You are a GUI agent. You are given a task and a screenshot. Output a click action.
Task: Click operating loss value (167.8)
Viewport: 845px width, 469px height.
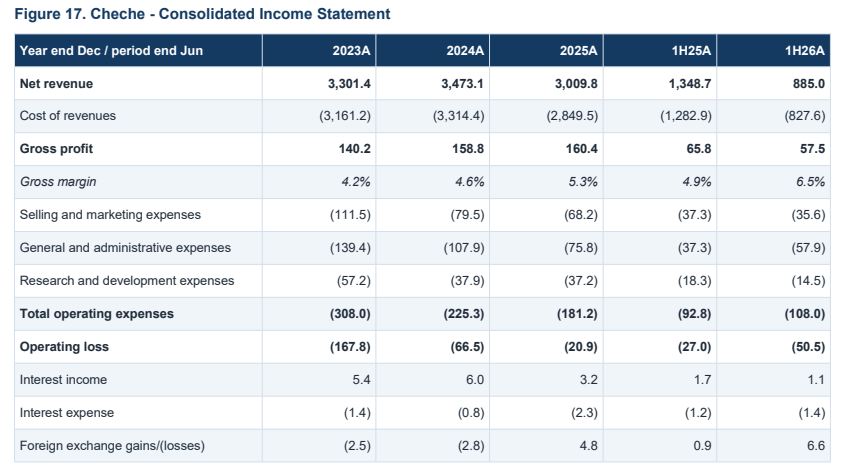(350, 347)
